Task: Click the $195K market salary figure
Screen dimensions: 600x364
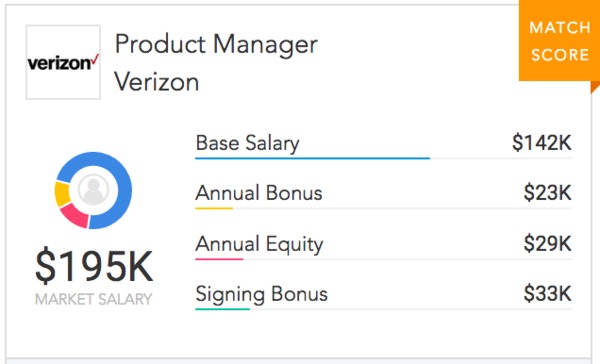Action: (94, 266)
